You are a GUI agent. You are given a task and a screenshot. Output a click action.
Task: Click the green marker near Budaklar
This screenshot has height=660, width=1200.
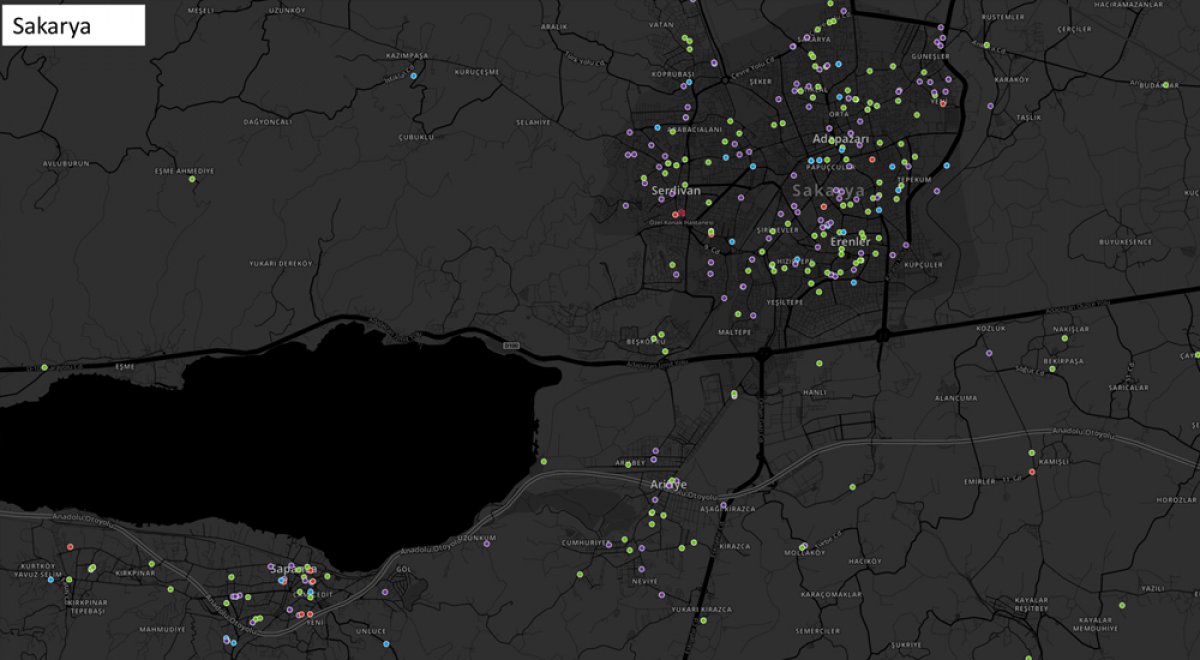point(1166,85)
